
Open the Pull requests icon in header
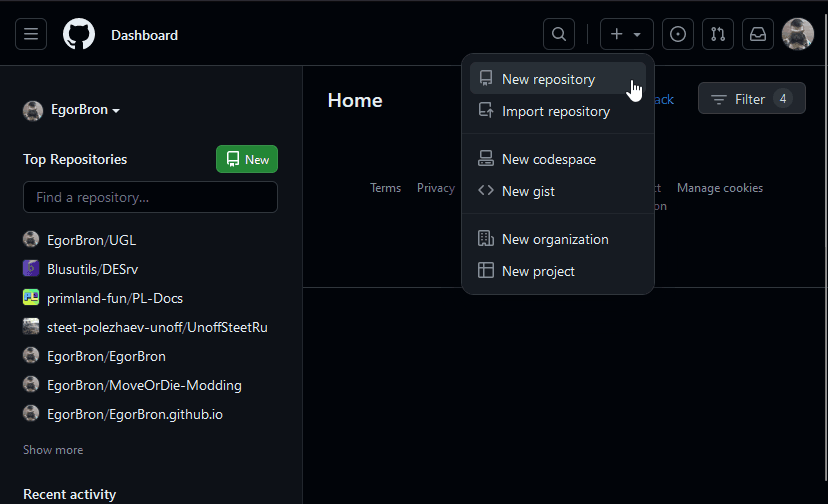click(x=717, y=34)
